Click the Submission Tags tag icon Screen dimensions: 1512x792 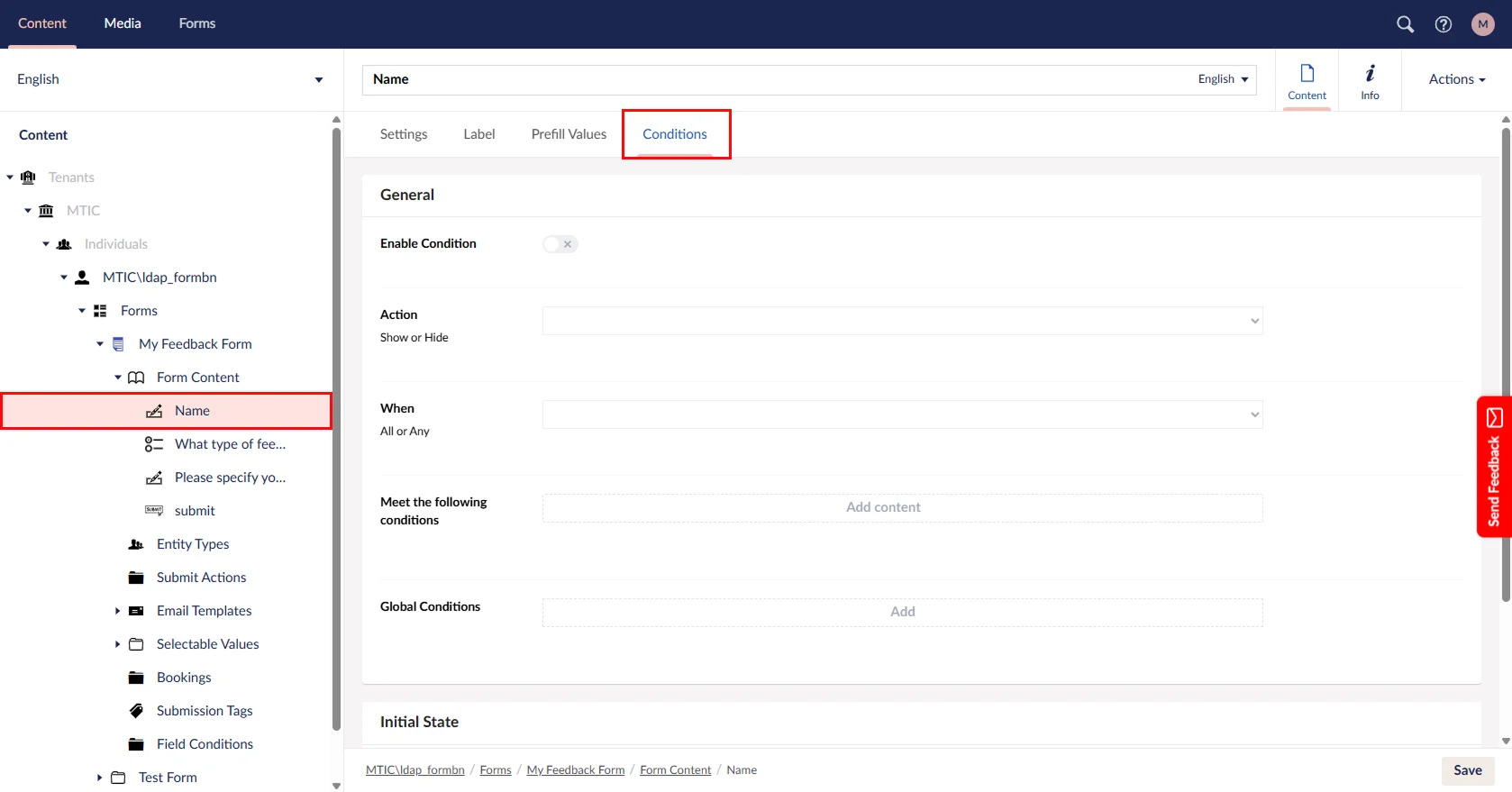coord(136,711)
